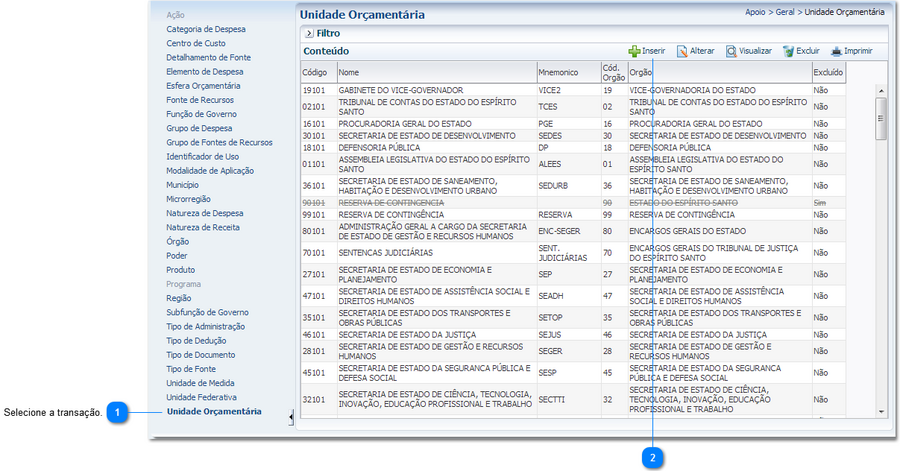Click the table scrollbar up arrow
900x471 pixels.
tap(881, 90)
